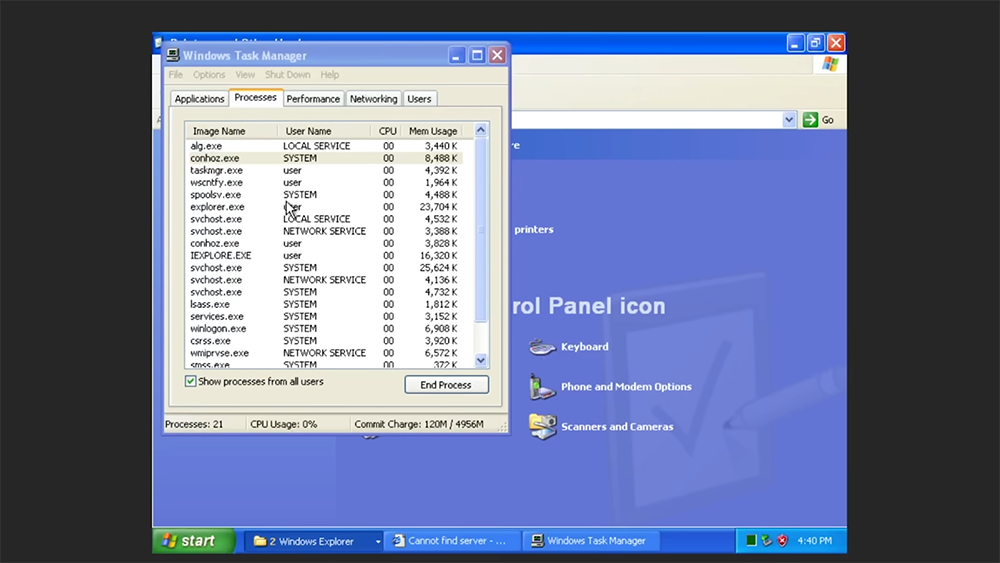This screenshot has width=1000, height=563.
Task: Sort by CPU column header
Action: tap(387, 131)
